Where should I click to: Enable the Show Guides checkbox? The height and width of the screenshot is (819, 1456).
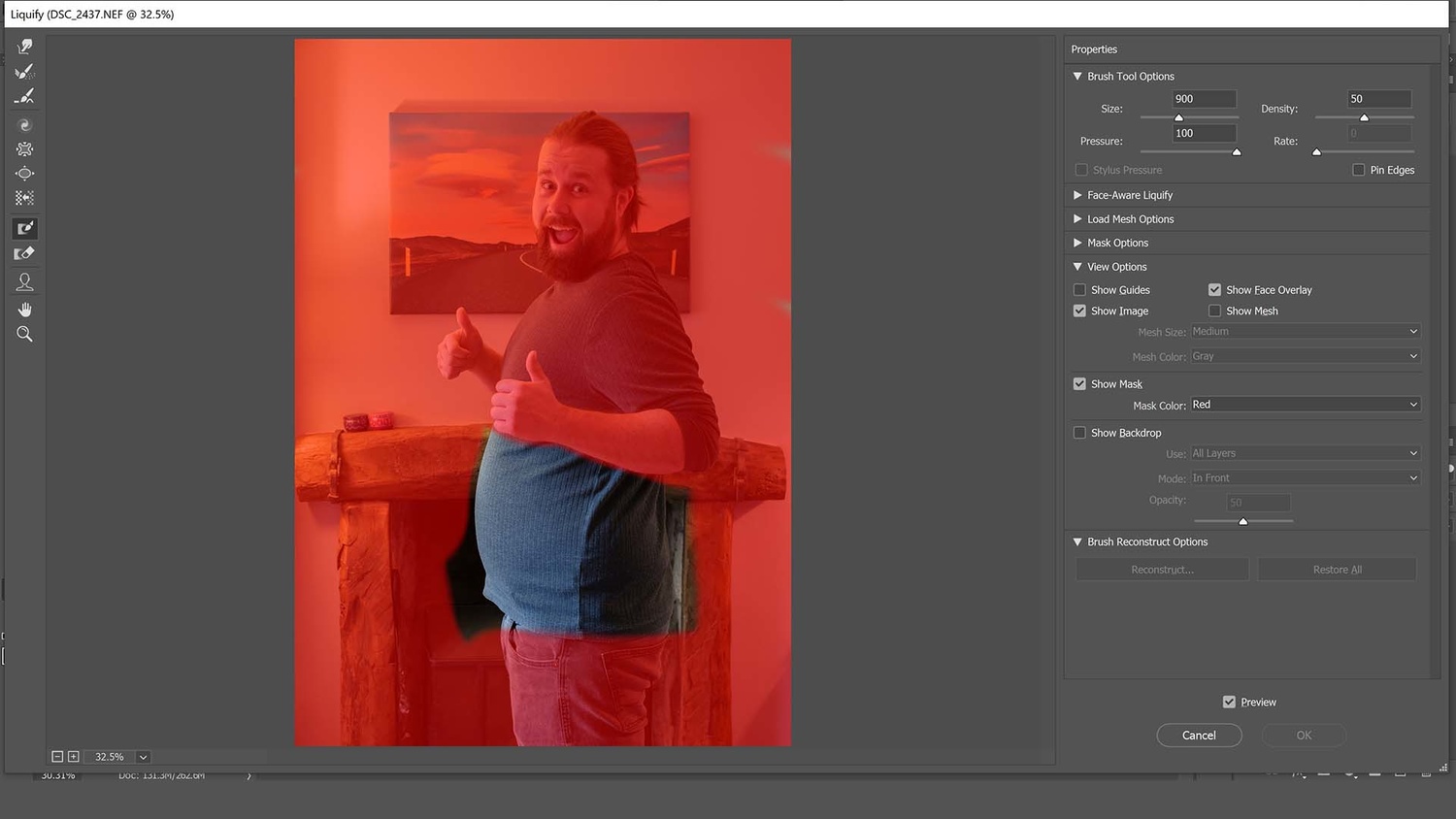[1079, 290]
